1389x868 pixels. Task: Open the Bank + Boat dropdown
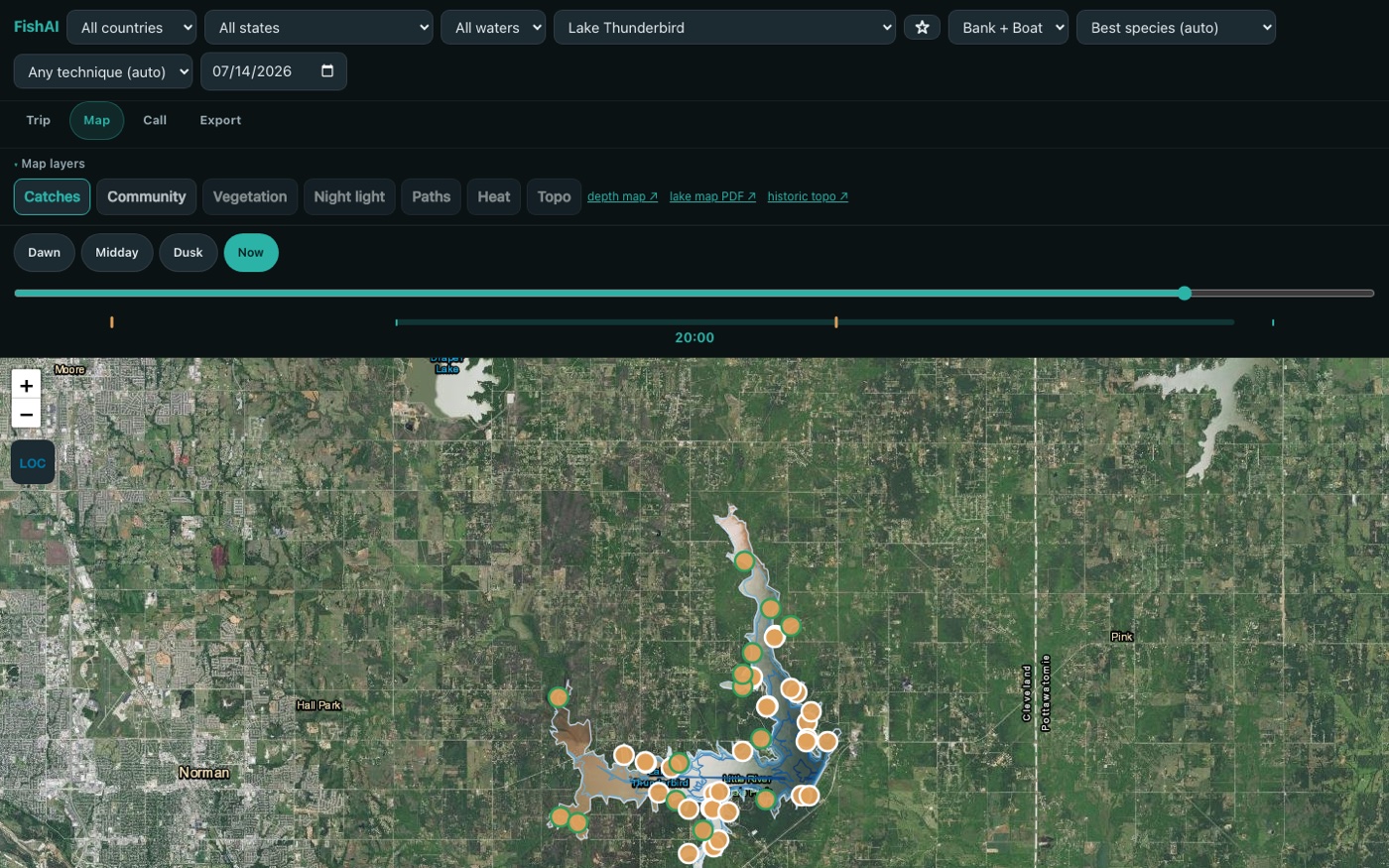[1008, 28]
